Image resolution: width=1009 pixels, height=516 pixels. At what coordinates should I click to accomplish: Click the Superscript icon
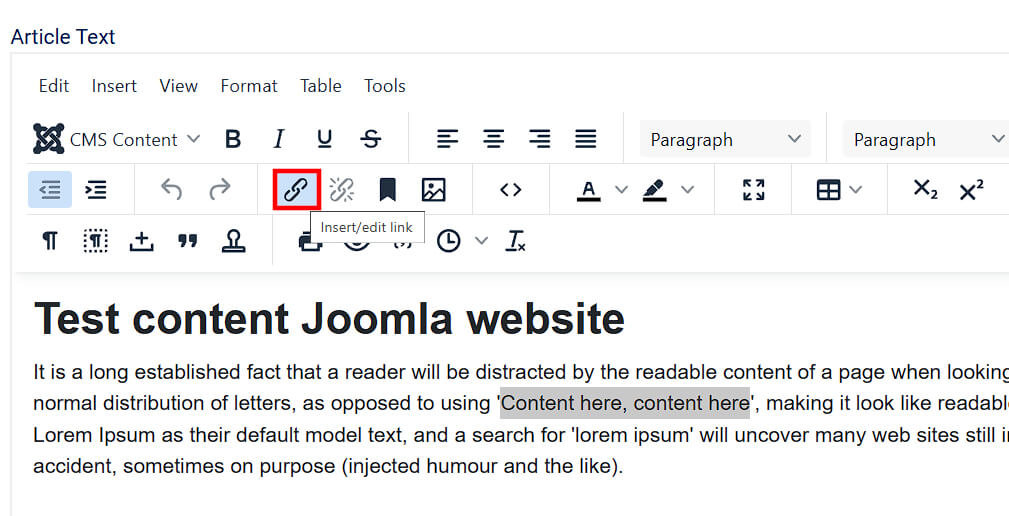(x=971, y=190)
